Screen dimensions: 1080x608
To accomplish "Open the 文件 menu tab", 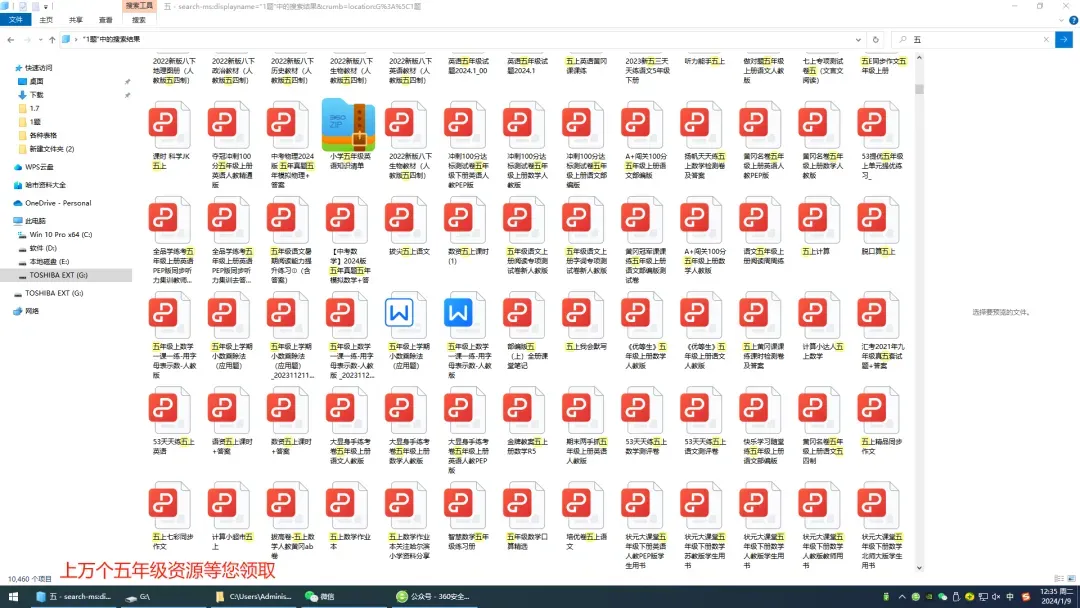I will click(15, 20).
